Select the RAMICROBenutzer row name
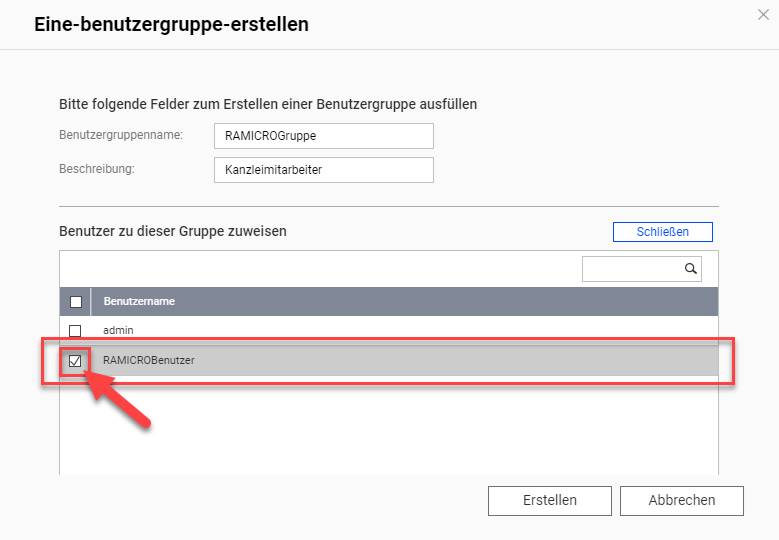Viewport: 779px width, 540px height. pyautogui.click(x=149, y=360)
